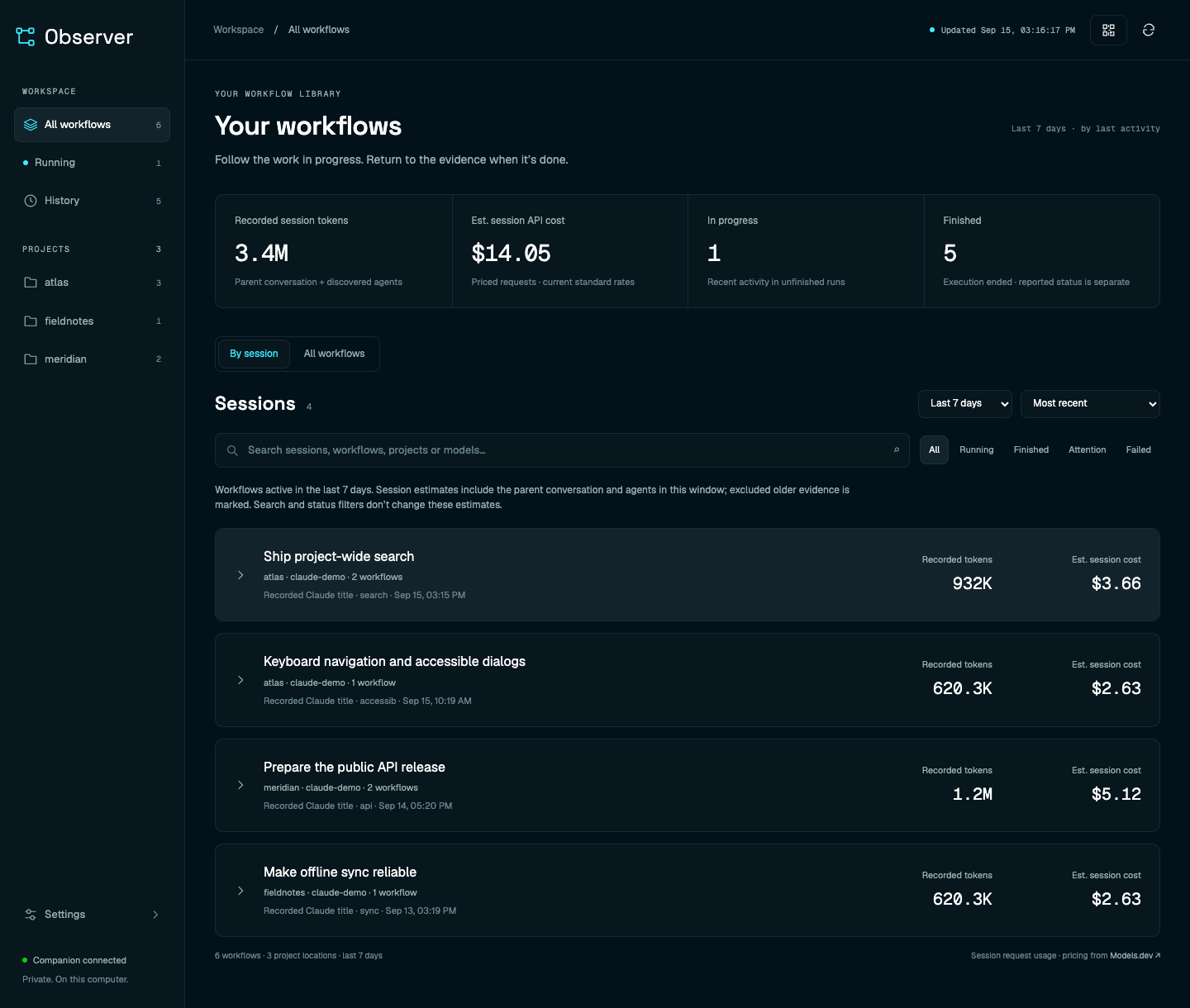Open the Most recent sort dropdown
Image resolution: width=1190 pixels, height=1008 pixels.
(1090, 404)
